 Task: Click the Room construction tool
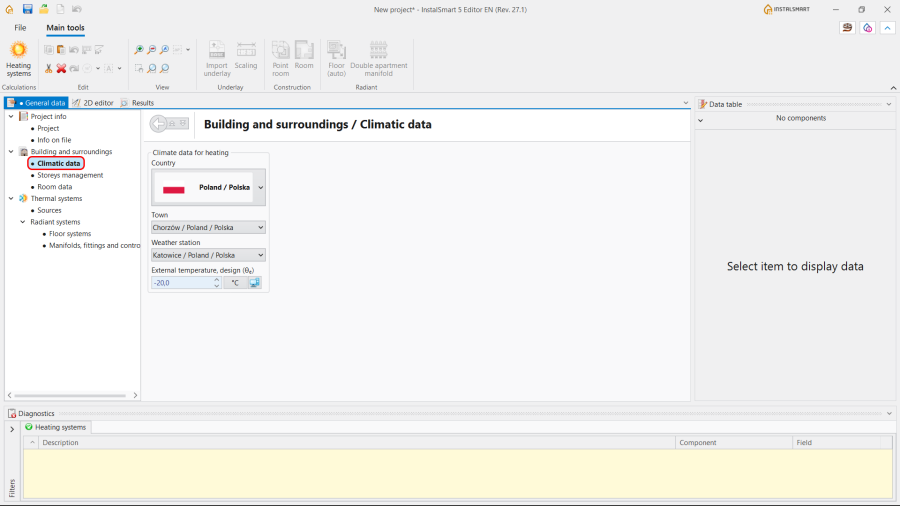point(304,55)
